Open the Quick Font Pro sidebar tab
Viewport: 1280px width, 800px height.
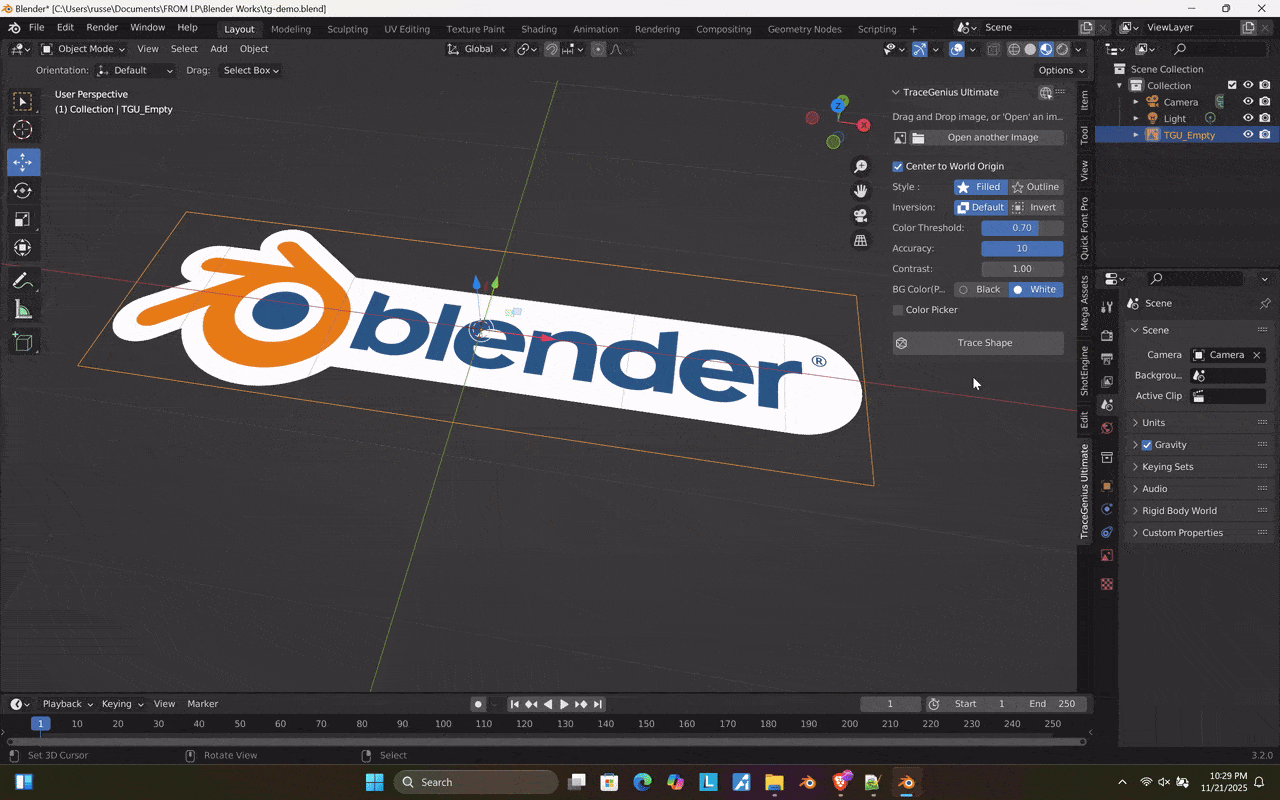click(x=1084, y=229)
